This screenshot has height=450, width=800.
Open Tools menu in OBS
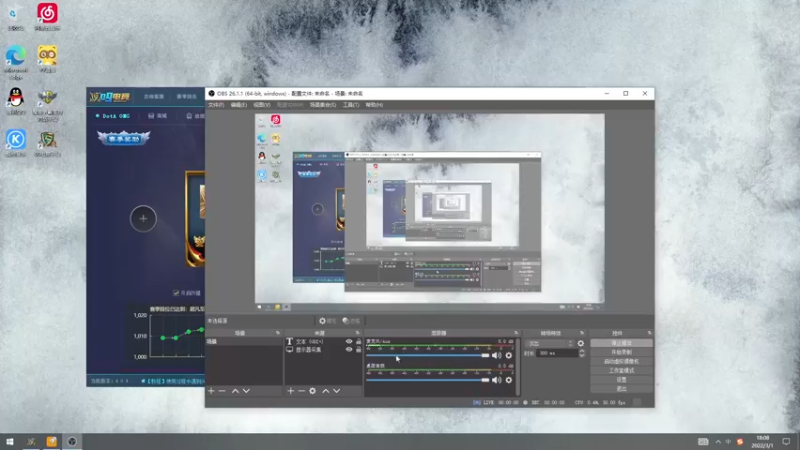tap(351, 105)
